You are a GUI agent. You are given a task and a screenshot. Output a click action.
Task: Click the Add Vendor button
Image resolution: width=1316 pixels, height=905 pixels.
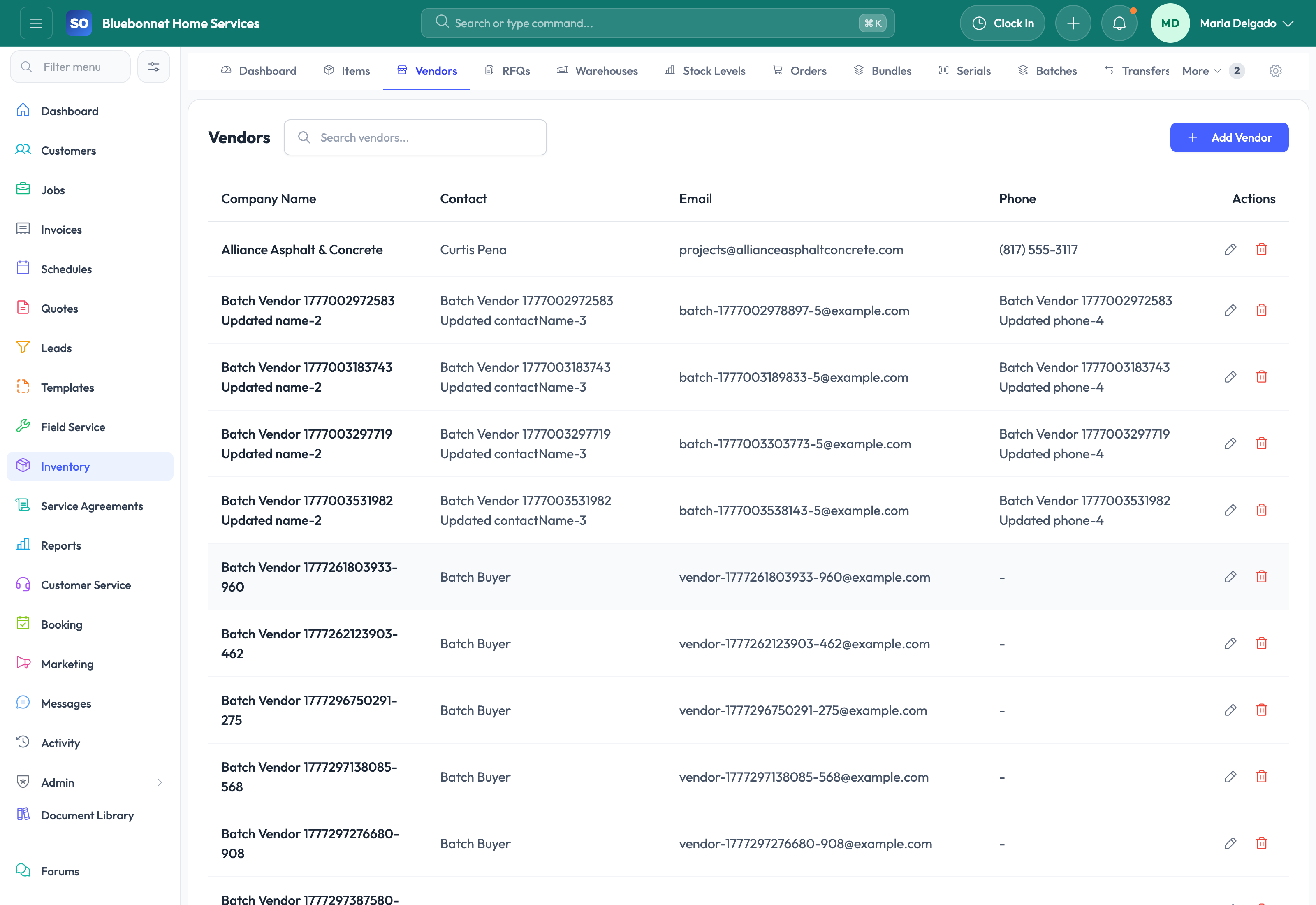pos(1229,137)
